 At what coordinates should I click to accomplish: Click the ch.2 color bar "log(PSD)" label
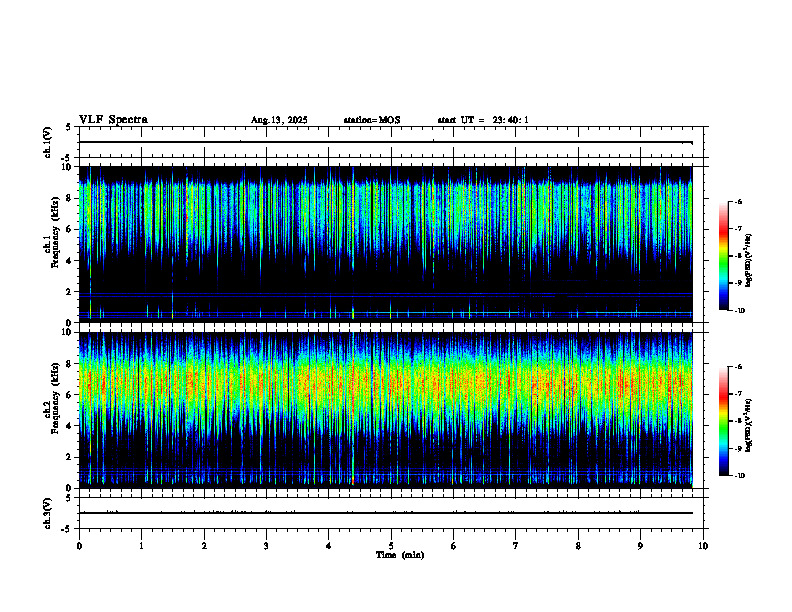tap(749, 425)
